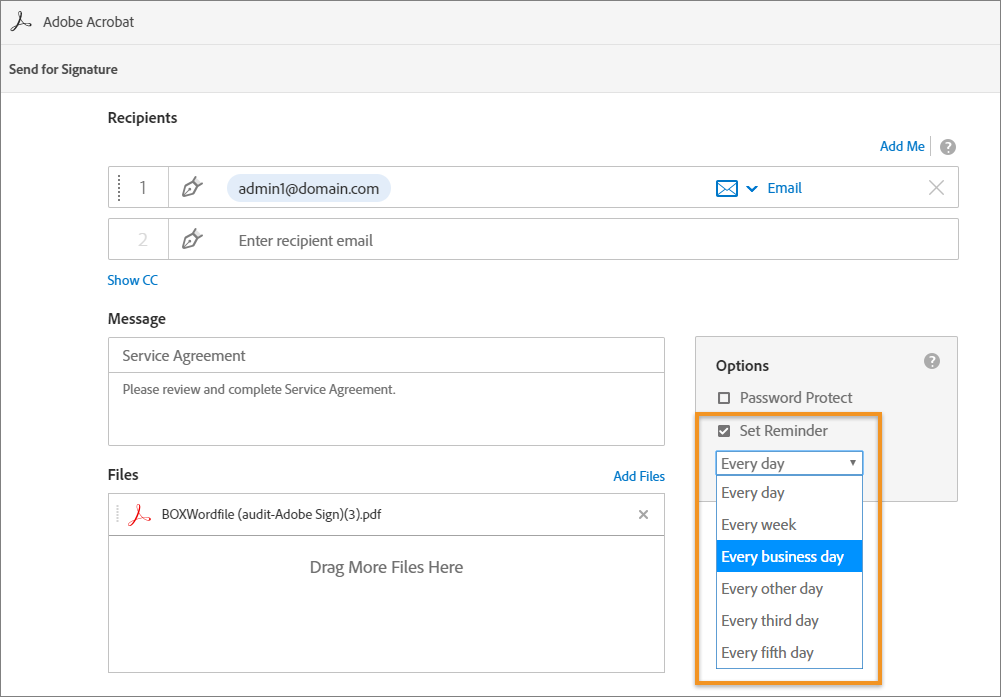Remove recipient admin1@domain.com
The image size is (1001, 697).
[936, 187]
